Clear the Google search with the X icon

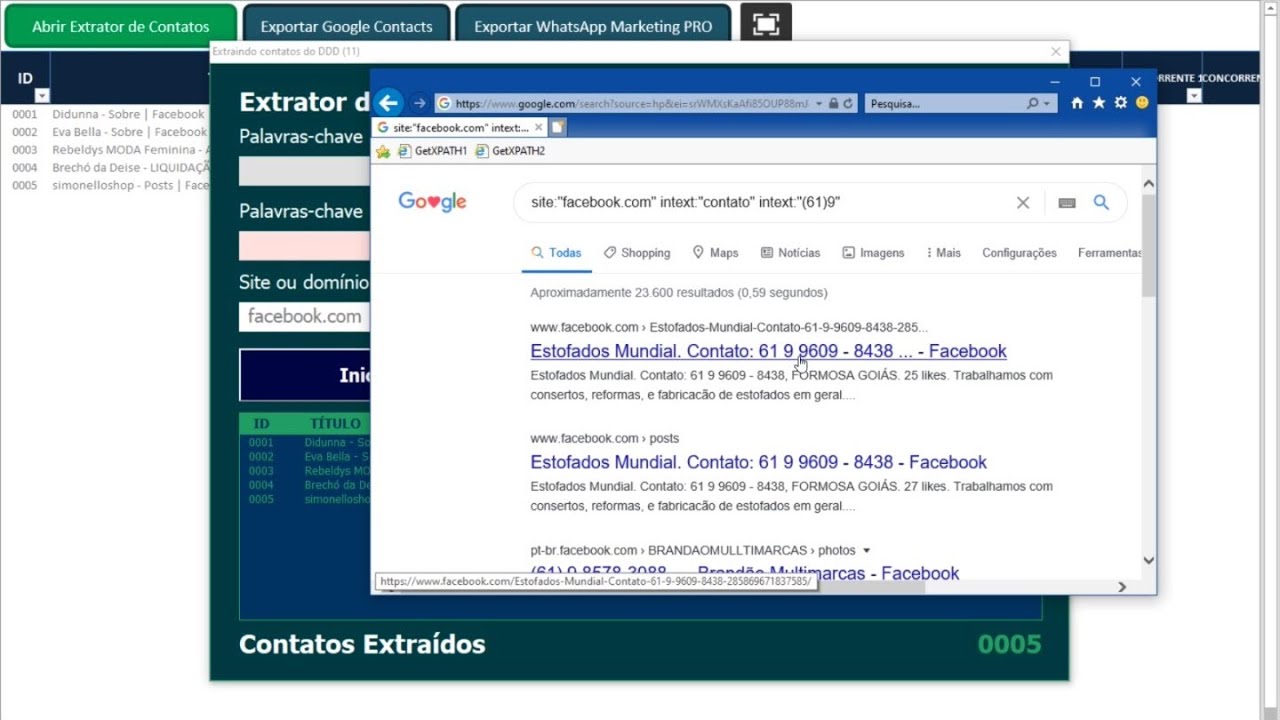[x=1023, y=202]
